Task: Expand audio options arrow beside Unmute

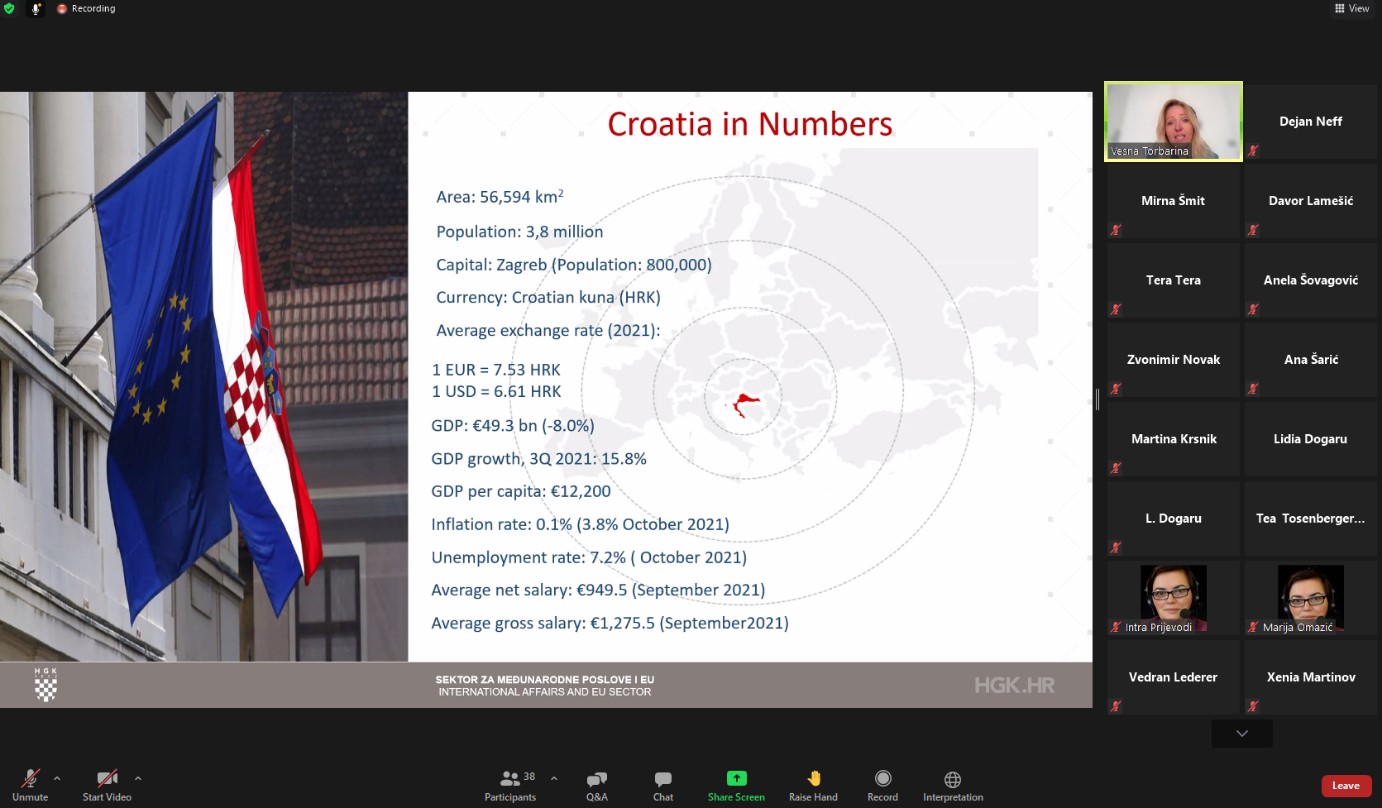Action: [x=57, y=778]
